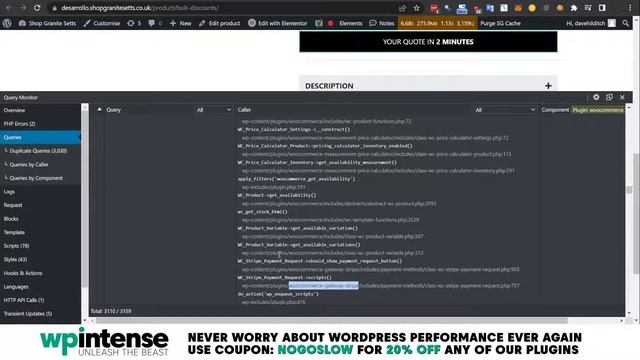640x360 pixels.
Task: Click Edit with Elementor
Action: tap(278, 23)
